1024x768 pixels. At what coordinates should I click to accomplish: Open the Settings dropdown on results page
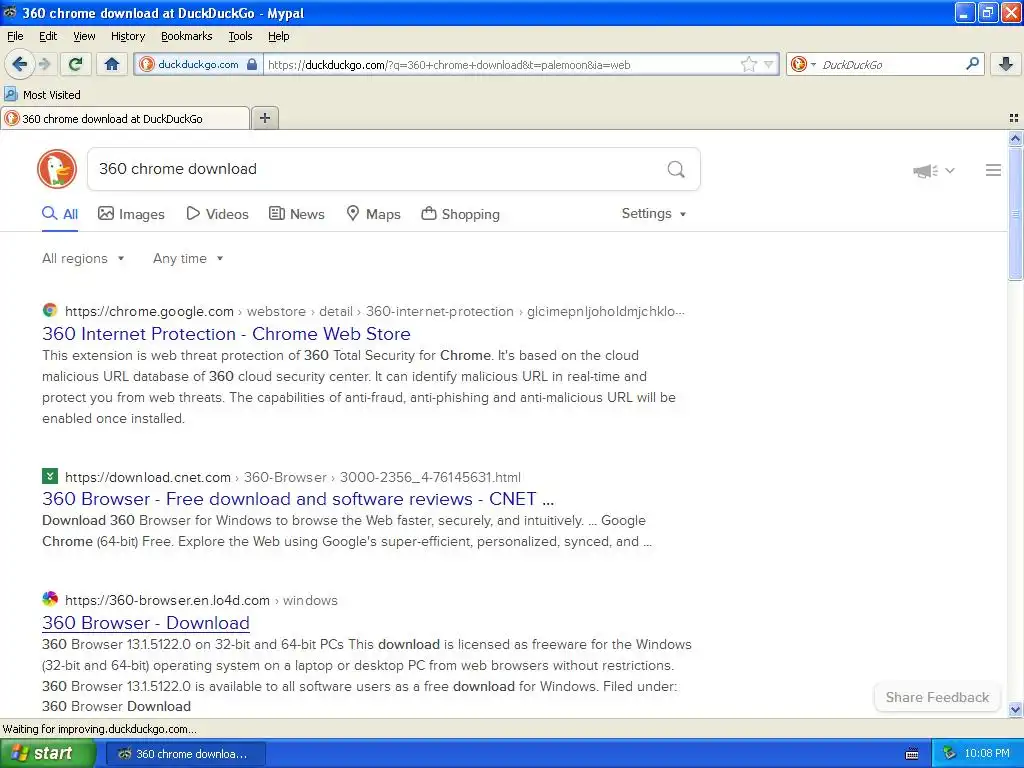(x=654, y=214)
